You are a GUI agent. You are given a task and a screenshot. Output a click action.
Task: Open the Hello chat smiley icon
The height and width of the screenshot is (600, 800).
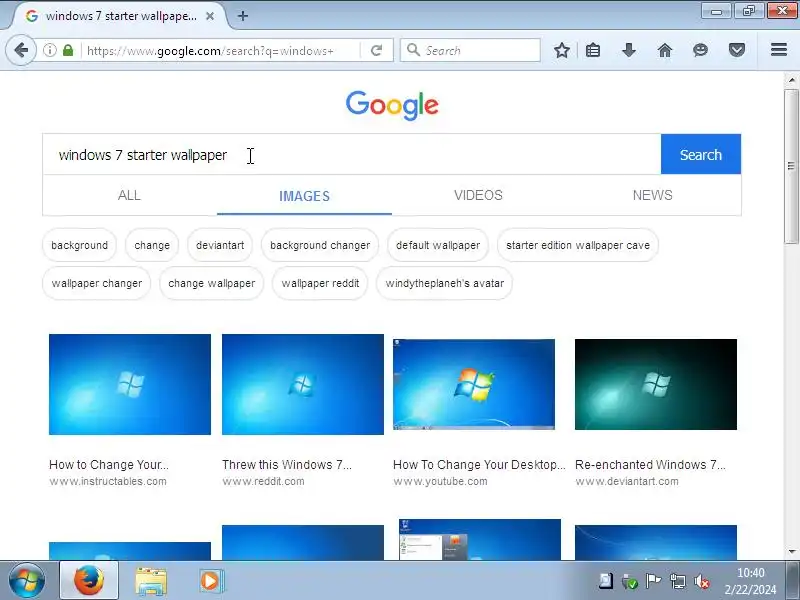pyautogui.click(x=701, y=50)
